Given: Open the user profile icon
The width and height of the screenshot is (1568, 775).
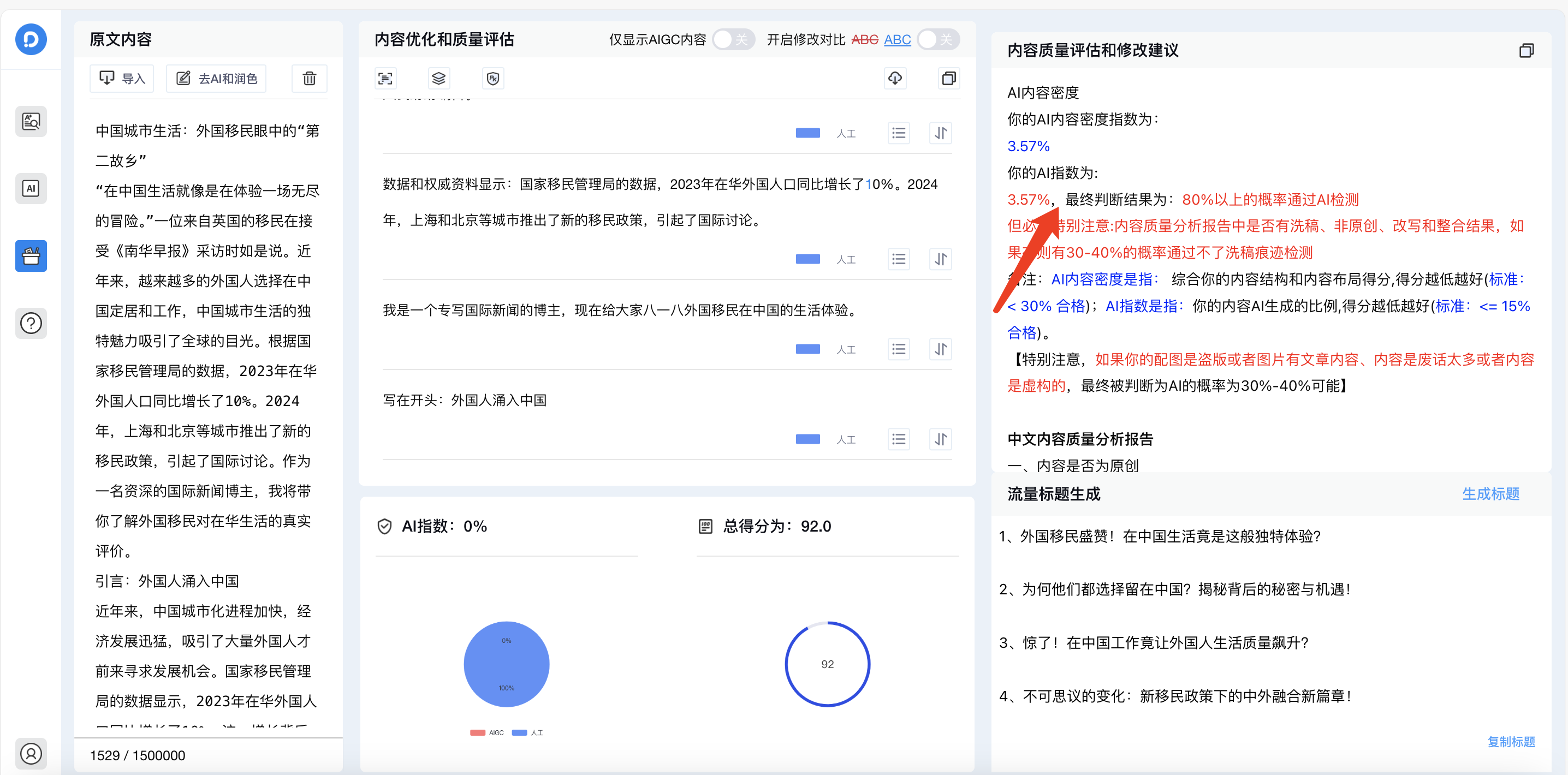Looking at the screenshot, I should [x=31, y=754].
